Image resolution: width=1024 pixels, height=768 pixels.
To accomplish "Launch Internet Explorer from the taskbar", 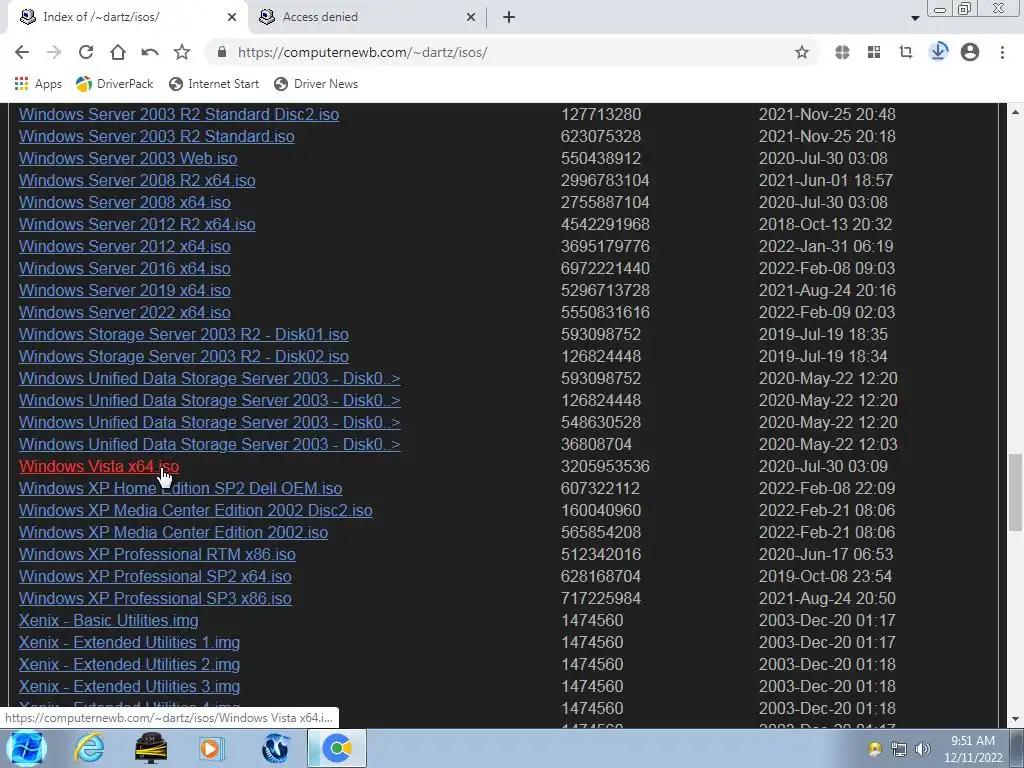I will [88, 748].
